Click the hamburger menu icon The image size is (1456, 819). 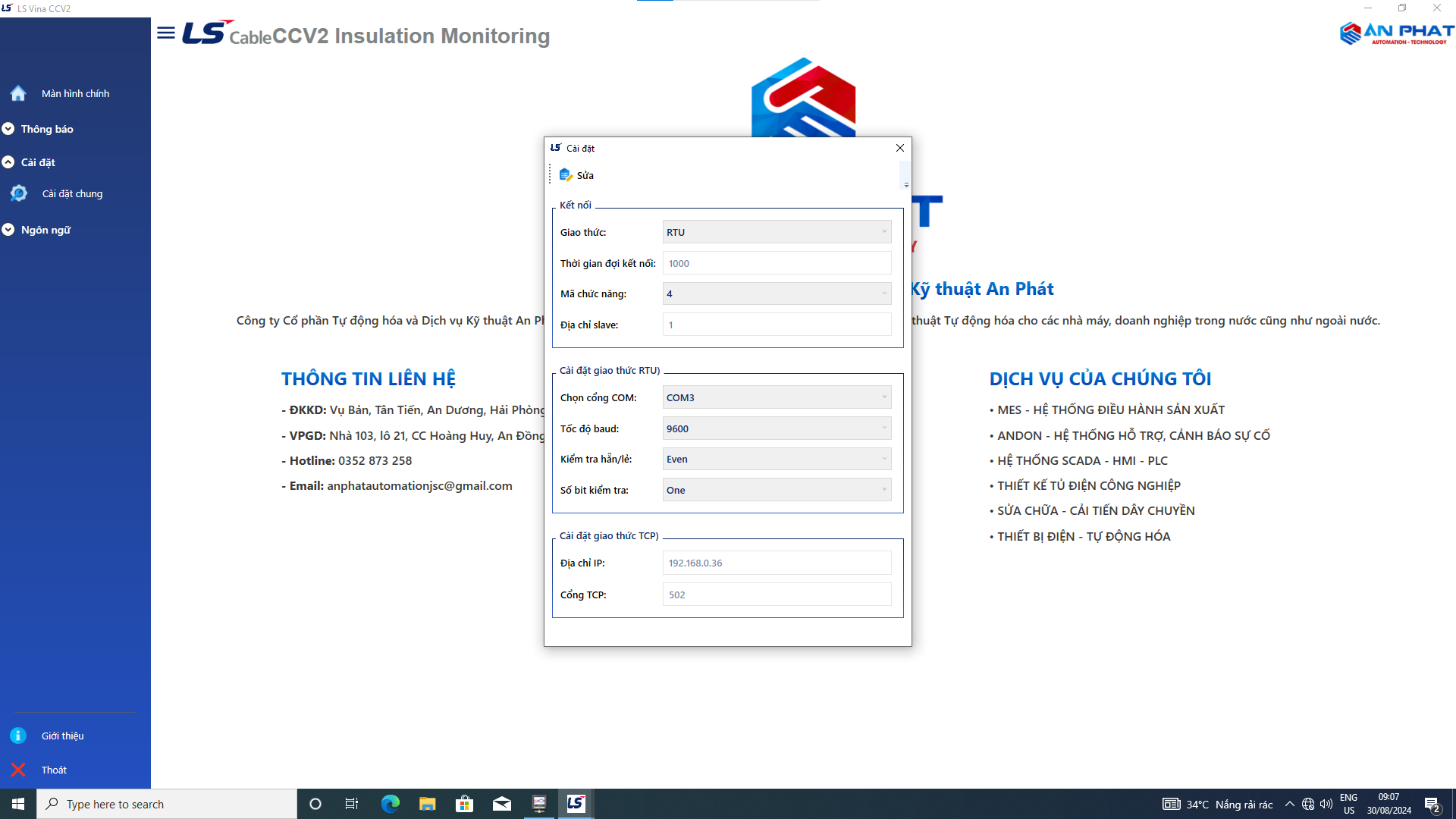[166, 33]
